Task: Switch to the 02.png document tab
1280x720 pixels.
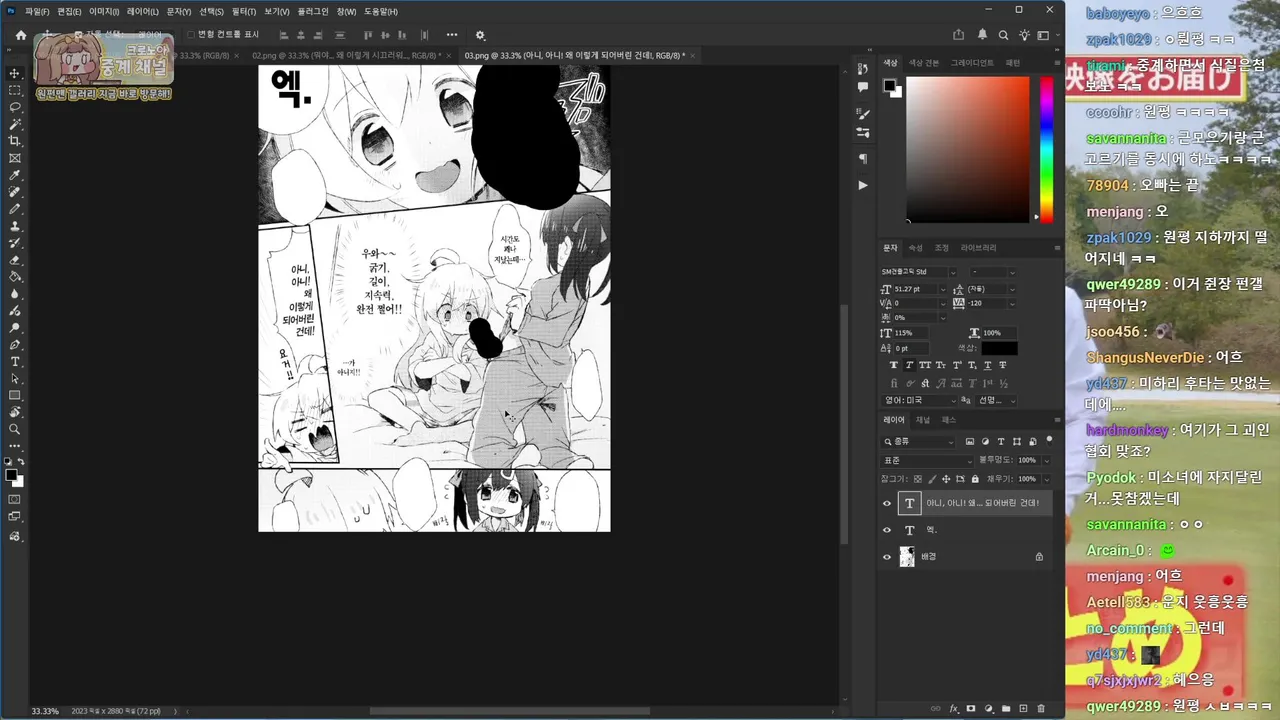Action: 346,55
